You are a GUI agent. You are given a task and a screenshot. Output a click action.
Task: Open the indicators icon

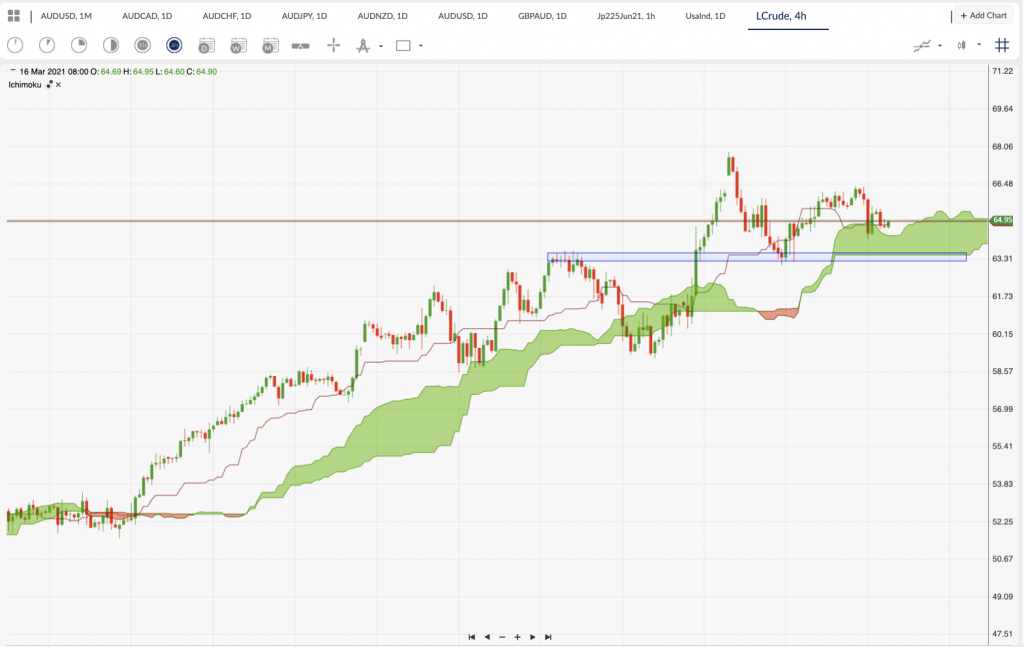coord(921,46)
